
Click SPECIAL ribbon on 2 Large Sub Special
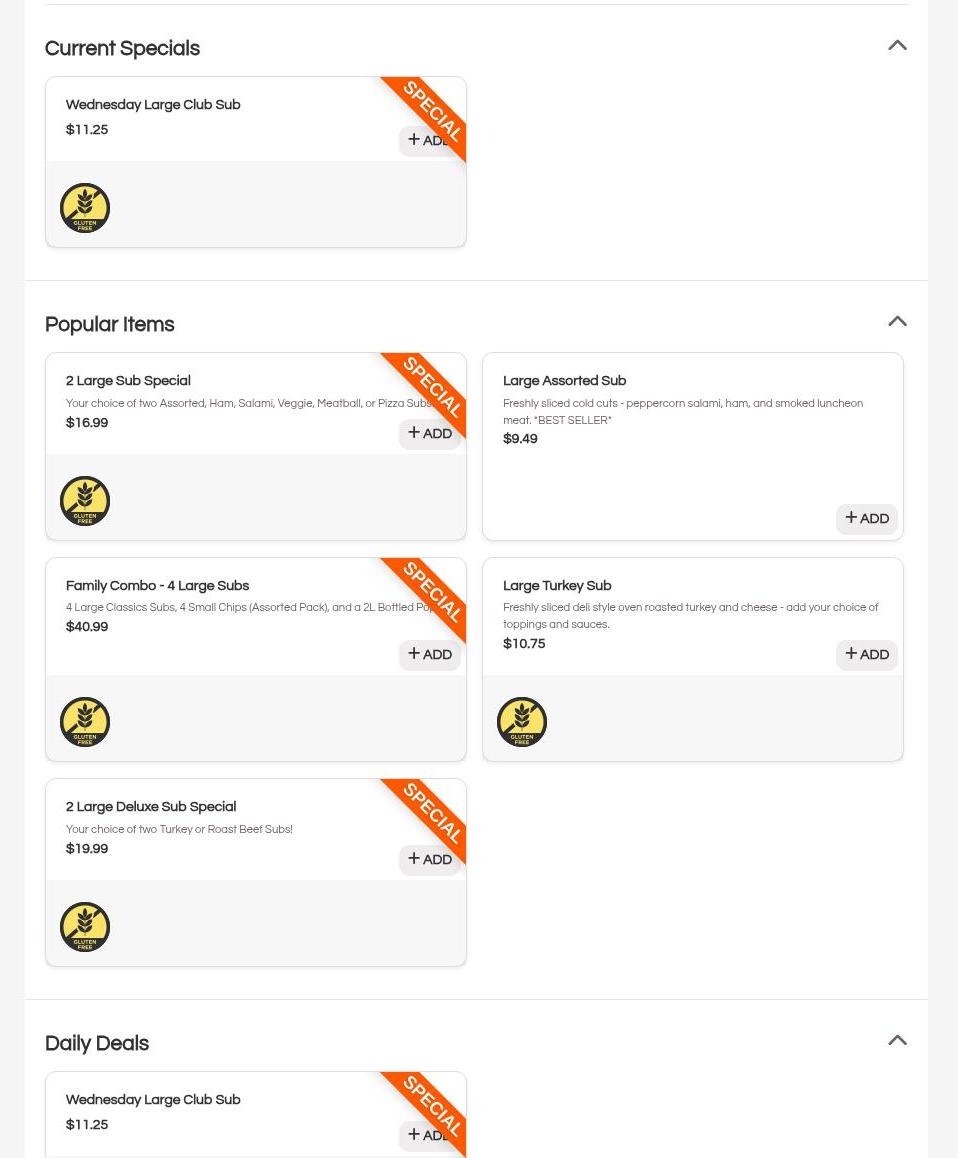coord(431,387)
